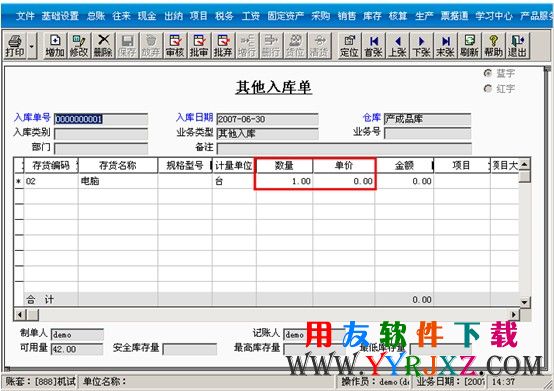Click the table scroll up arrow
554x391 pixels.
pyautogui.click(x=524, y=164)
